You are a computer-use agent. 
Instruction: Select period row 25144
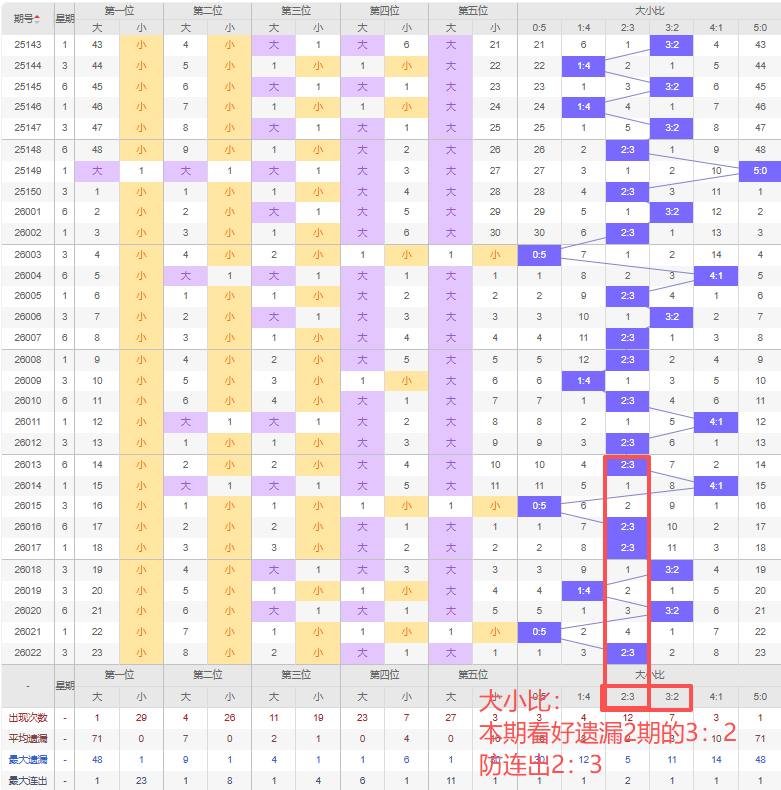[x=391, y=65]
